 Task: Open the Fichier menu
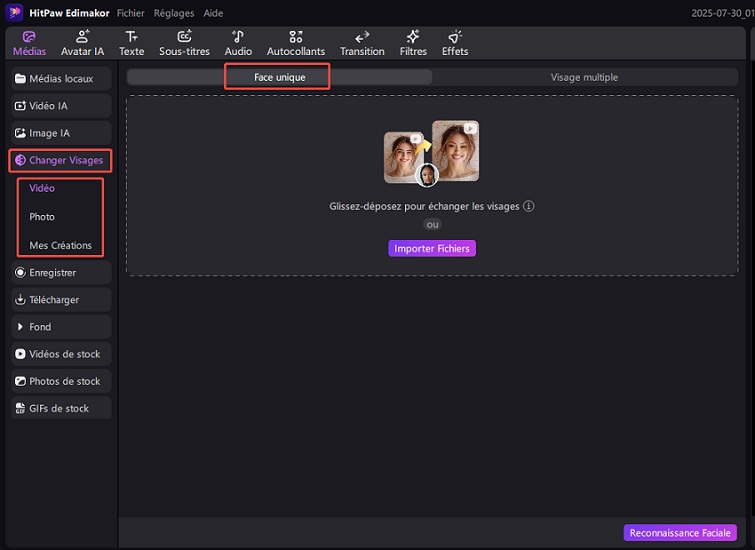click(x=130, y=13)
